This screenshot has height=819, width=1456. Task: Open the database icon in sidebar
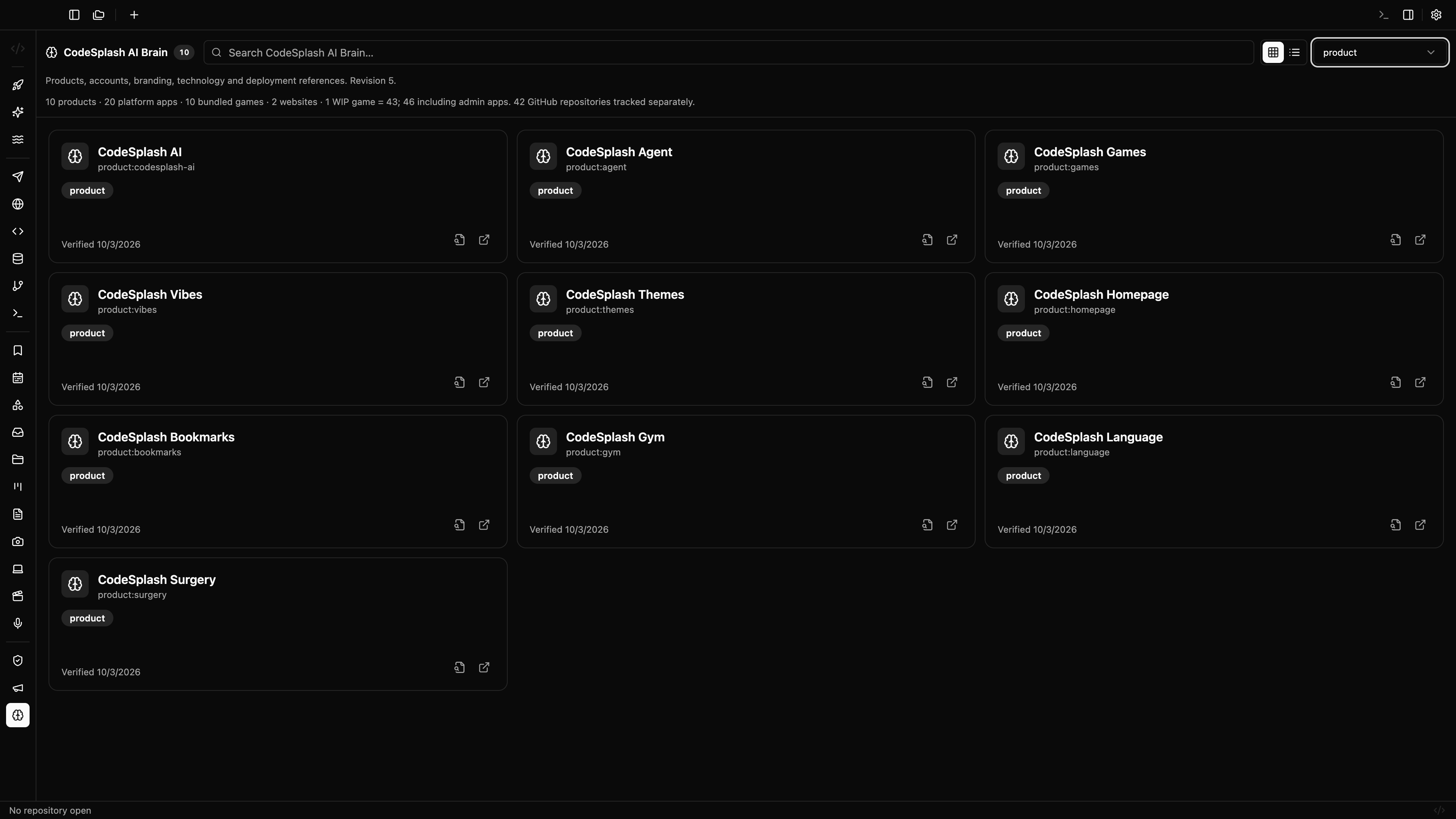(x=17, y=259)
